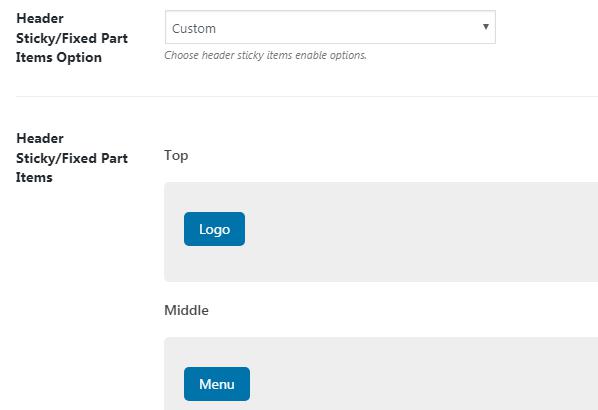Click 'Sticky/Fixed Part' text in the first setting label
This screenshot has height=410, width=598.
(x=72, y=38)
